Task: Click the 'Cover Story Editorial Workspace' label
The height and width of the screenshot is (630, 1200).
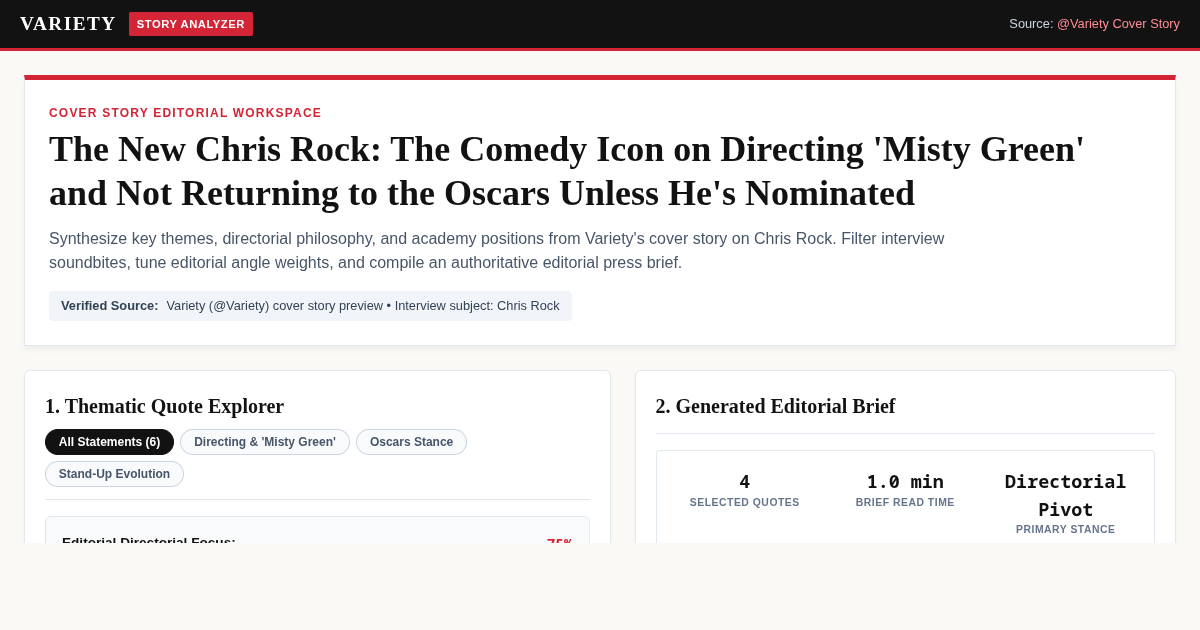Action: click(x=185, y=113)
